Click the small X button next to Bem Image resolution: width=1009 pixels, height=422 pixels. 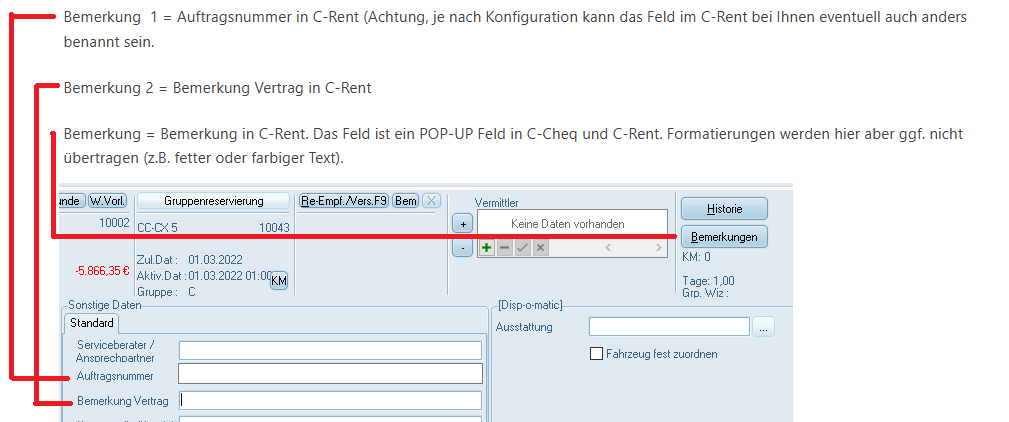(431, 201)
